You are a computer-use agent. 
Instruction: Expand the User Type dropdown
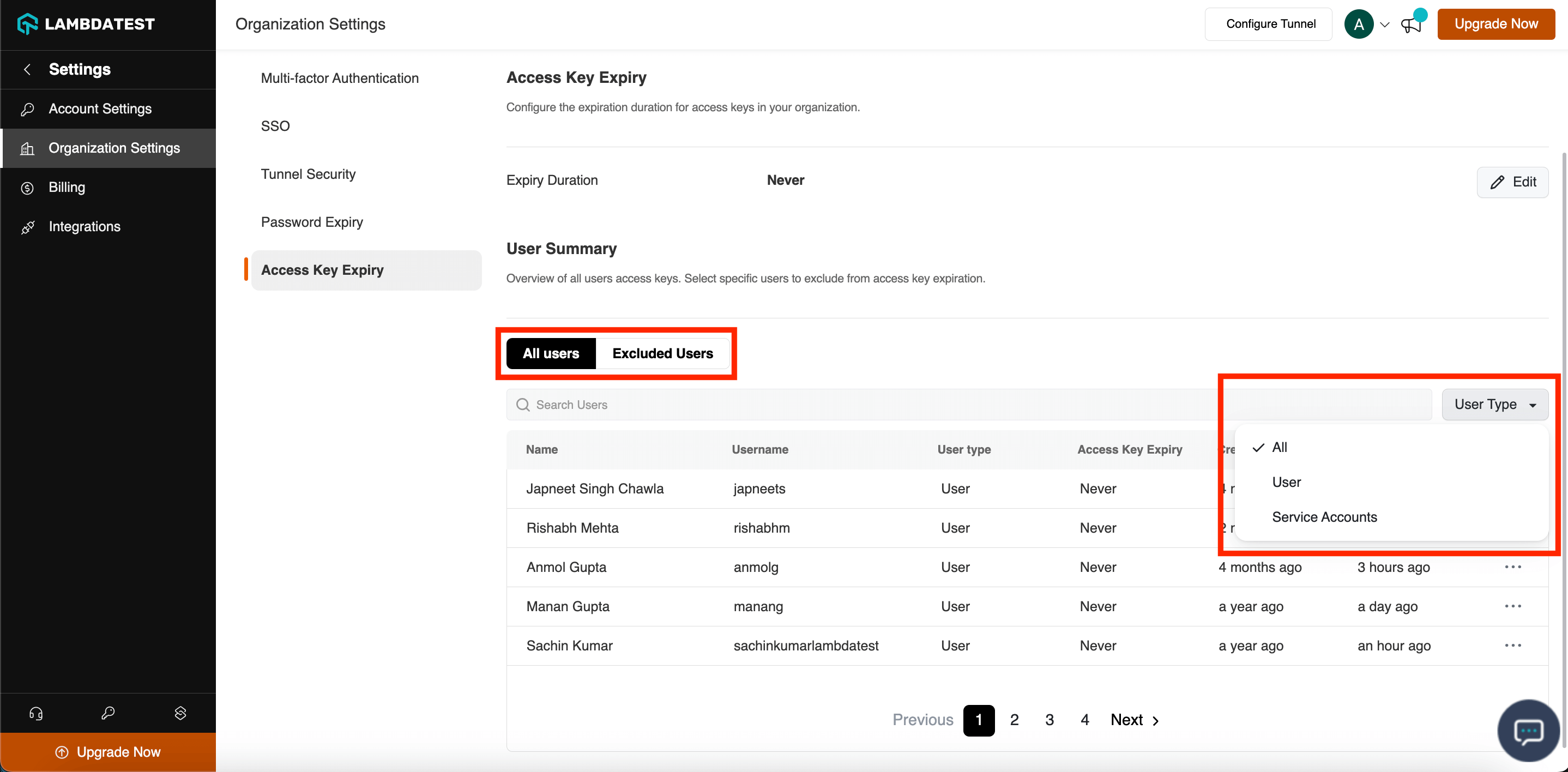(1494, 405)
